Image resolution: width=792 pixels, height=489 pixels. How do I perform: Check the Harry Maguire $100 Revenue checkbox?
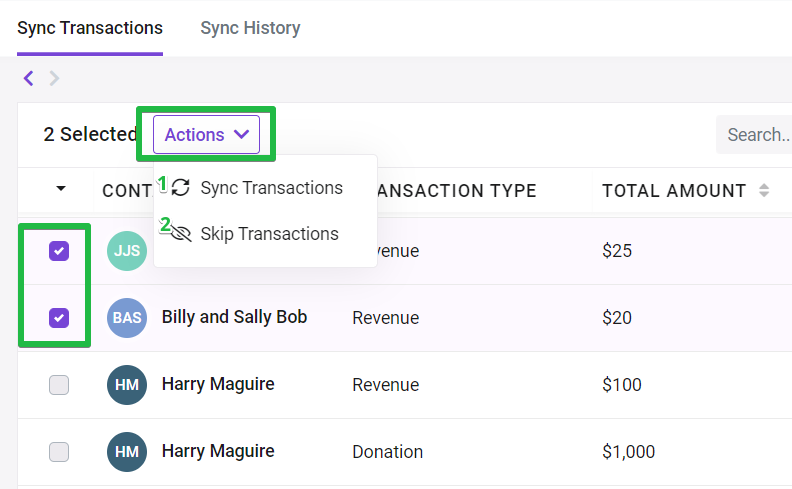(x=59, y=385)
